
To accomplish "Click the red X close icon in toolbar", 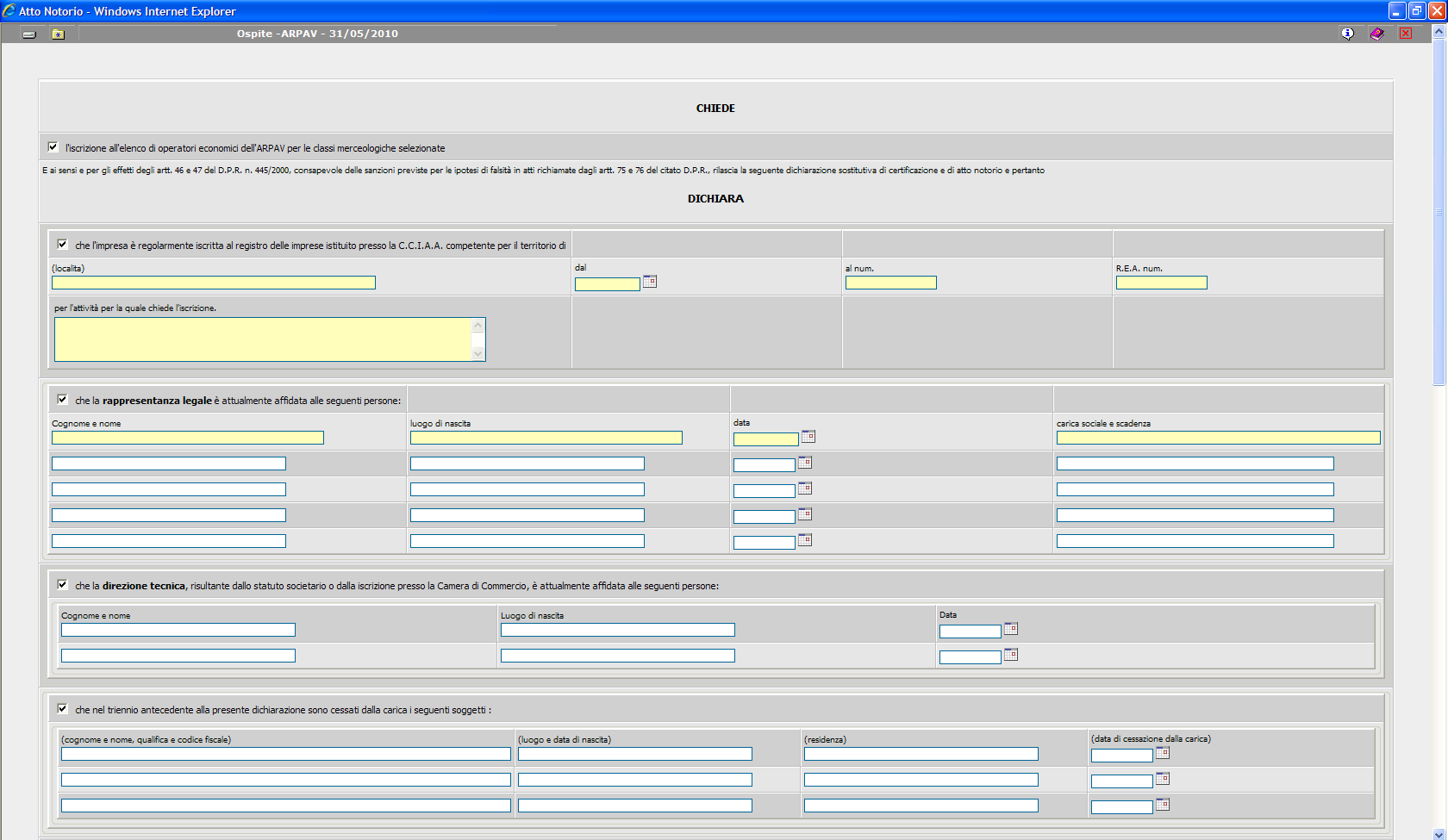I will pyautogui.click(x=1406, y=34).
